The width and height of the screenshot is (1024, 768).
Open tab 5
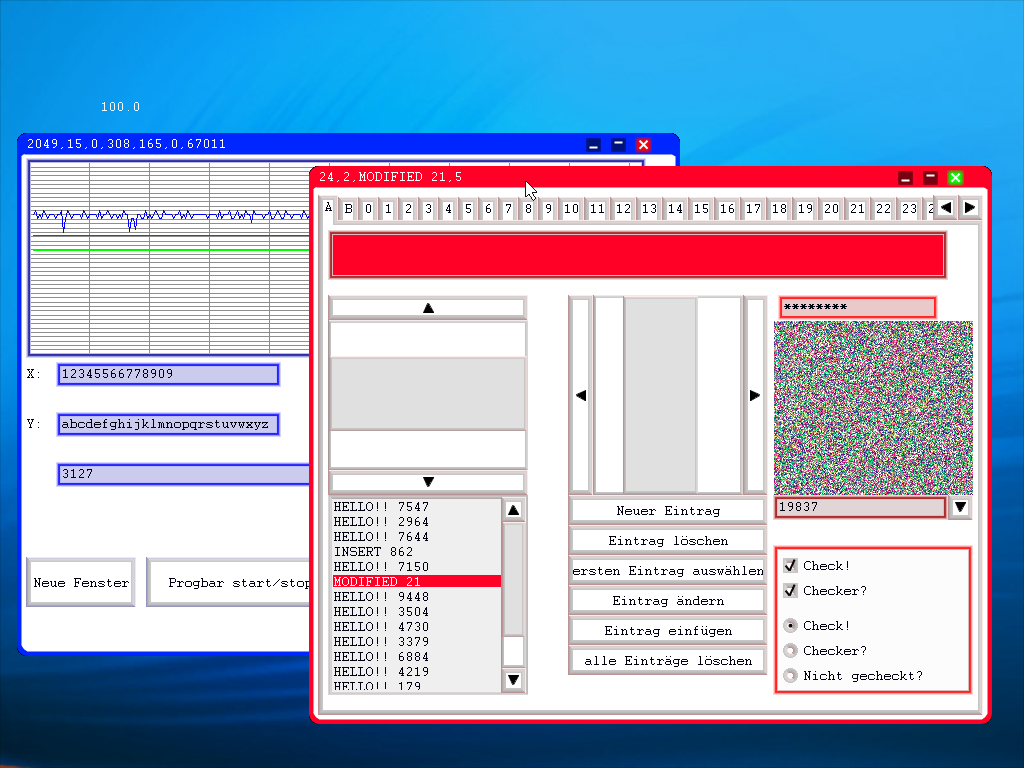click(468, 209)
